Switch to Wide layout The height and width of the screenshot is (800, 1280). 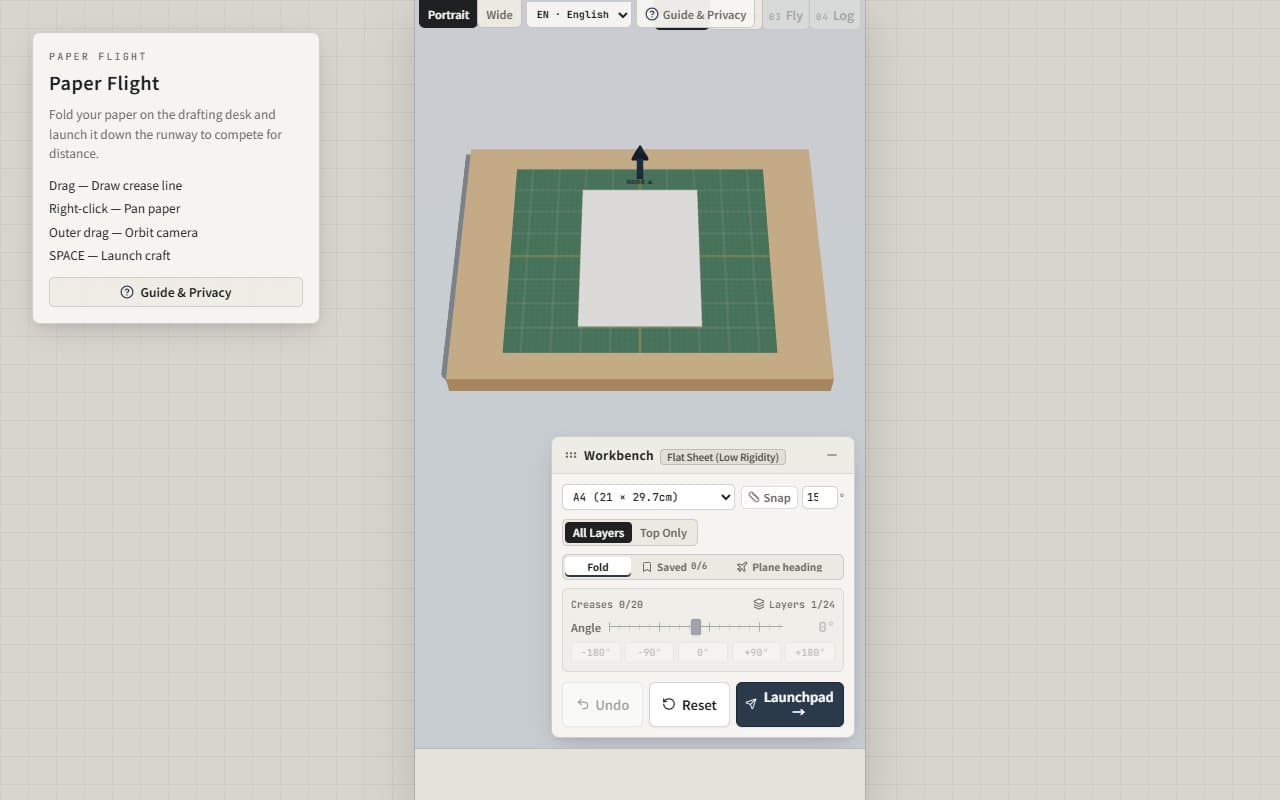point(499,14)
